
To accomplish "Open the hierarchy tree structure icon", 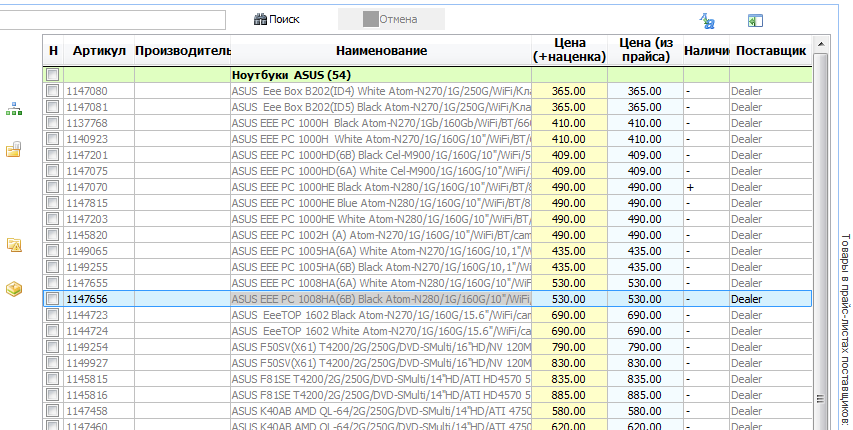I will (14, 108).
